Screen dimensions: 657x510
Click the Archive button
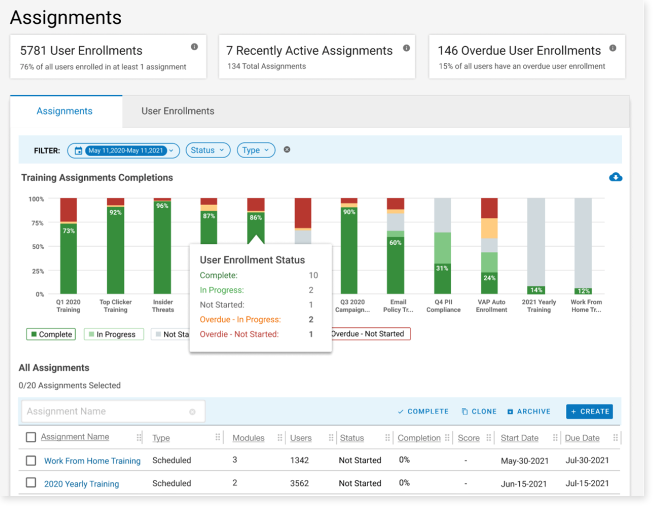[529, 412]
